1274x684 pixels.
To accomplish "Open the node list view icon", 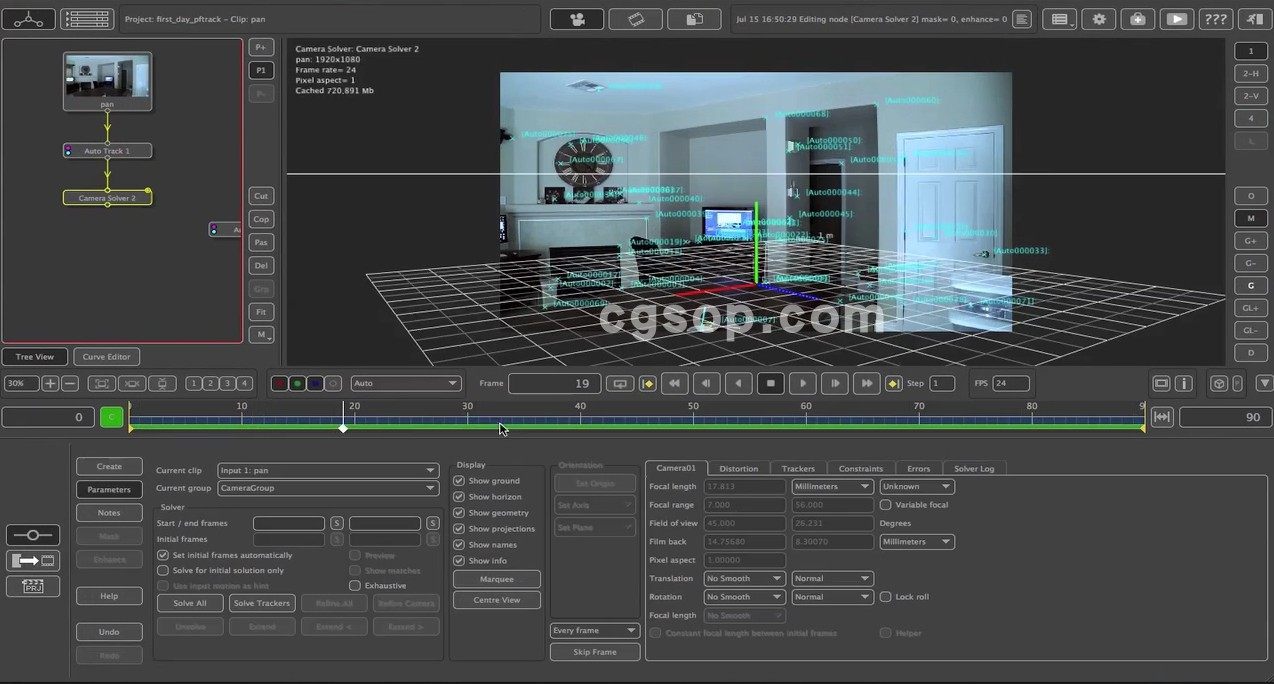I will pyautogui.click(x=87, y=18).
